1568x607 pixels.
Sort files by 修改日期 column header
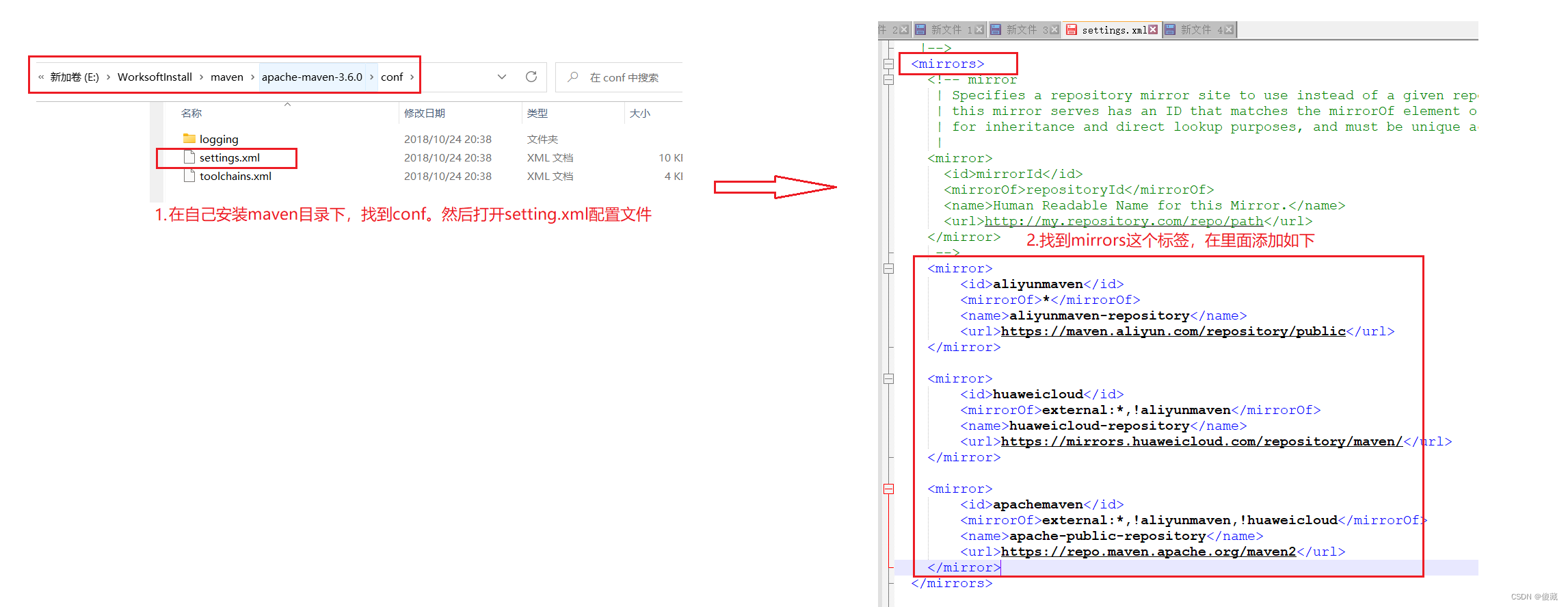pyautogui.click(x=425, y=113)
